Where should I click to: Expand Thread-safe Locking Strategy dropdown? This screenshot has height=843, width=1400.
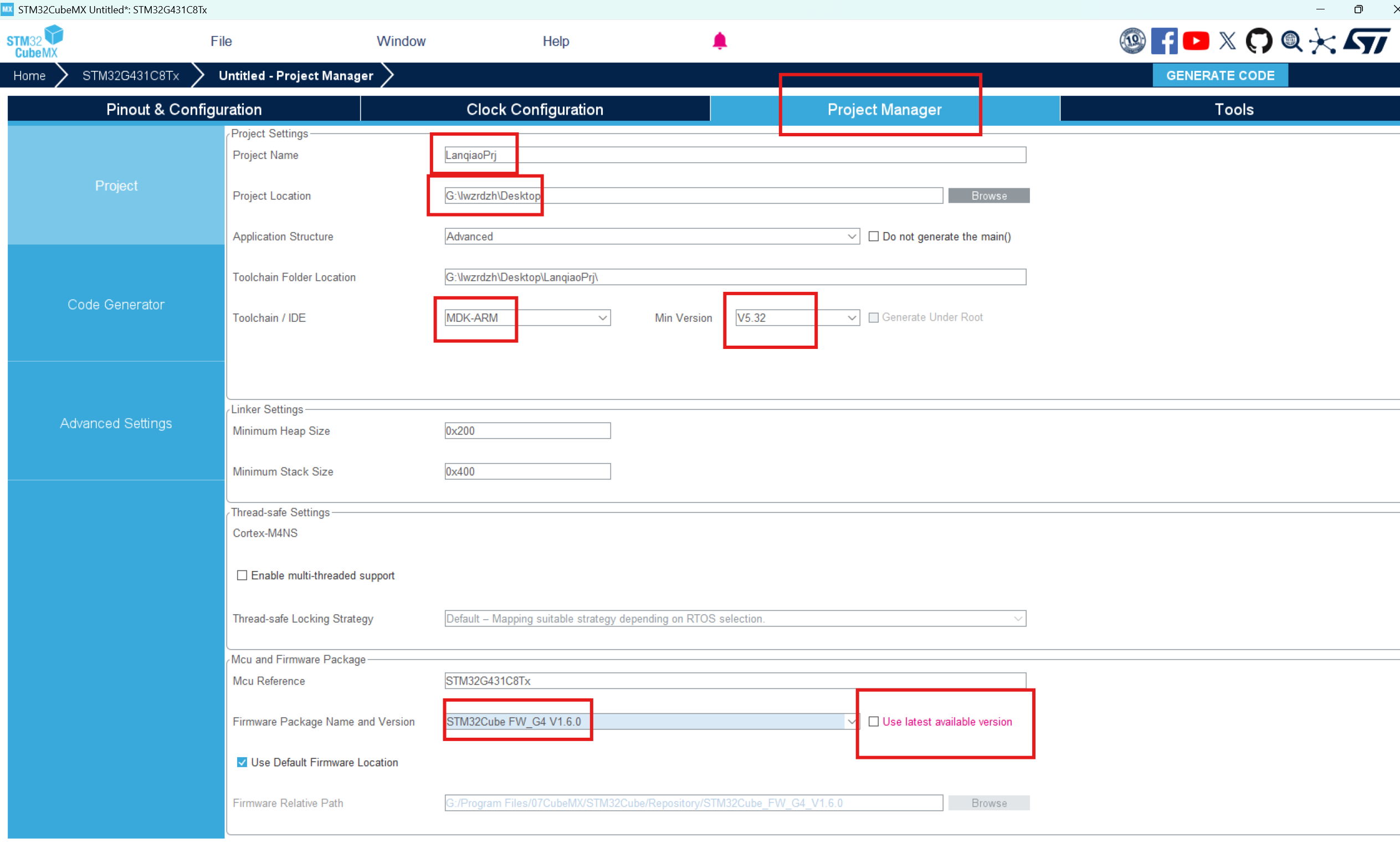click(735, 619)
